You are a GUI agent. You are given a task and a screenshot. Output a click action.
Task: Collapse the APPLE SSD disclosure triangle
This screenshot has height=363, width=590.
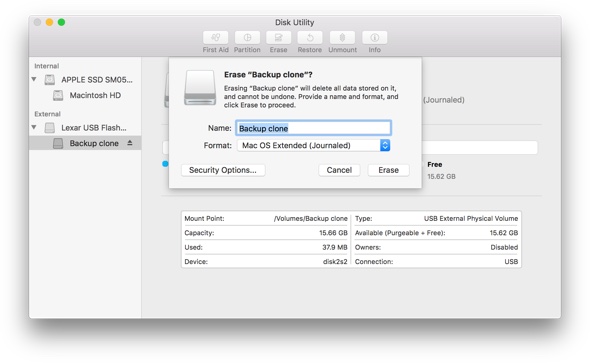(x=34, y=79)
